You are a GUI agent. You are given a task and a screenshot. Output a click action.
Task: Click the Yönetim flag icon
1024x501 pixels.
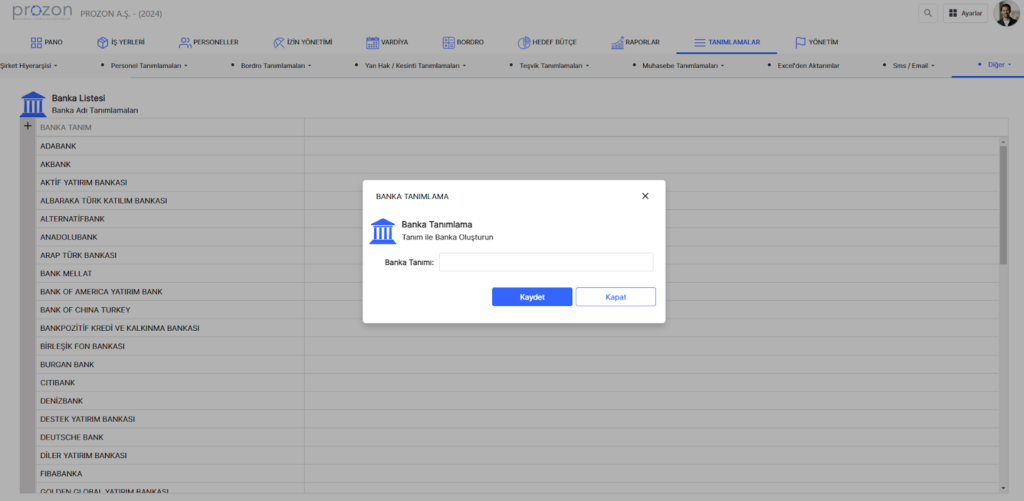coord(800,43)
